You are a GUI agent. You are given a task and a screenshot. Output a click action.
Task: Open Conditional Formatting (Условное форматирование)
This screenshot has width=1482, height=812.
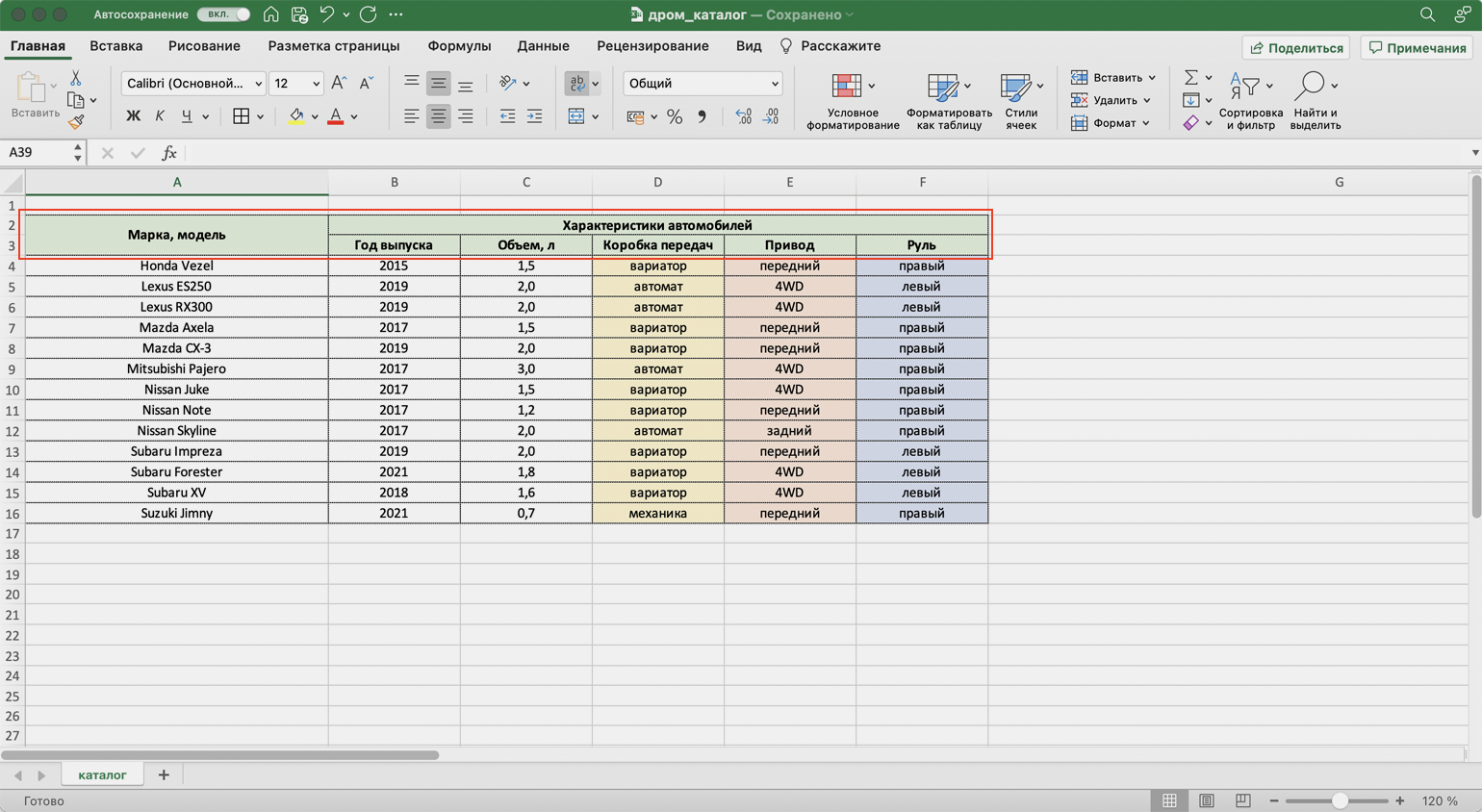(852, 101)
